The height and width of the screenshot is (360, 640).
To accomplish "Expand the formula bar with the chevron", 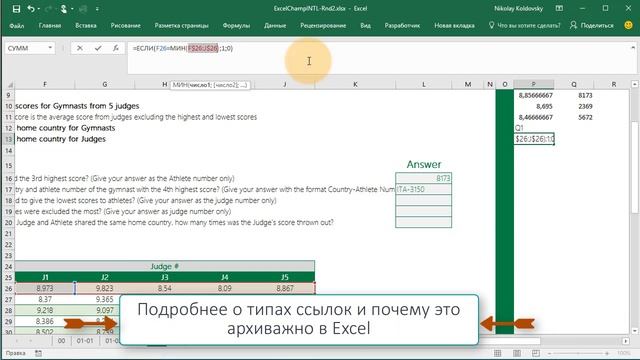I will pyautogui.click(x=633, y=48).
